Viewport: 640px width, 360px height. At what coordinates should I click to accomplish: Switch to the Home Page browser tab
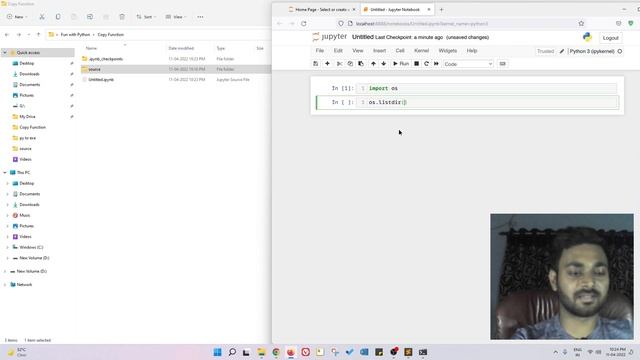[x=321, y=9]
